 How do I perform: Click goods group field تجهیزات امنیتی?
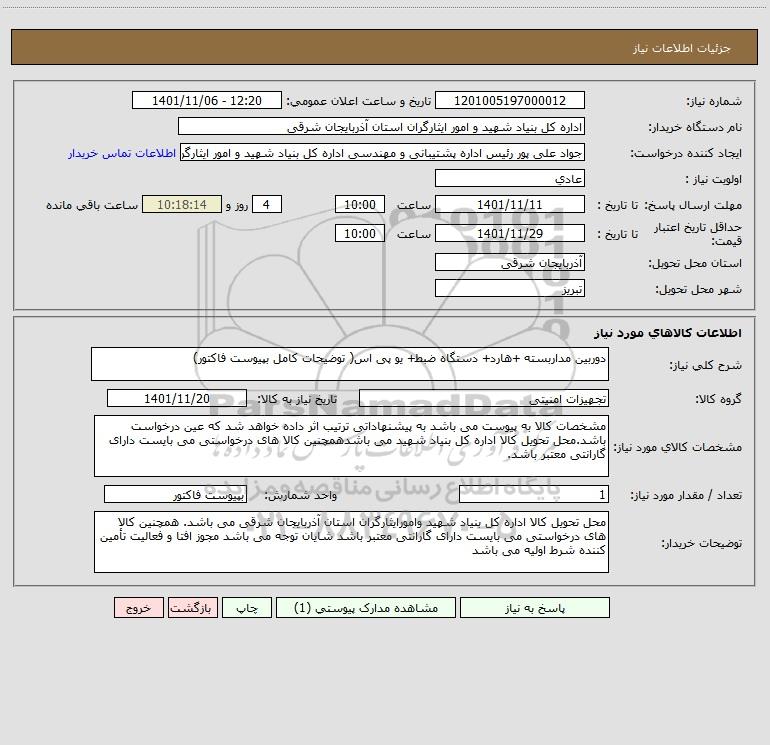pos(484,398)
